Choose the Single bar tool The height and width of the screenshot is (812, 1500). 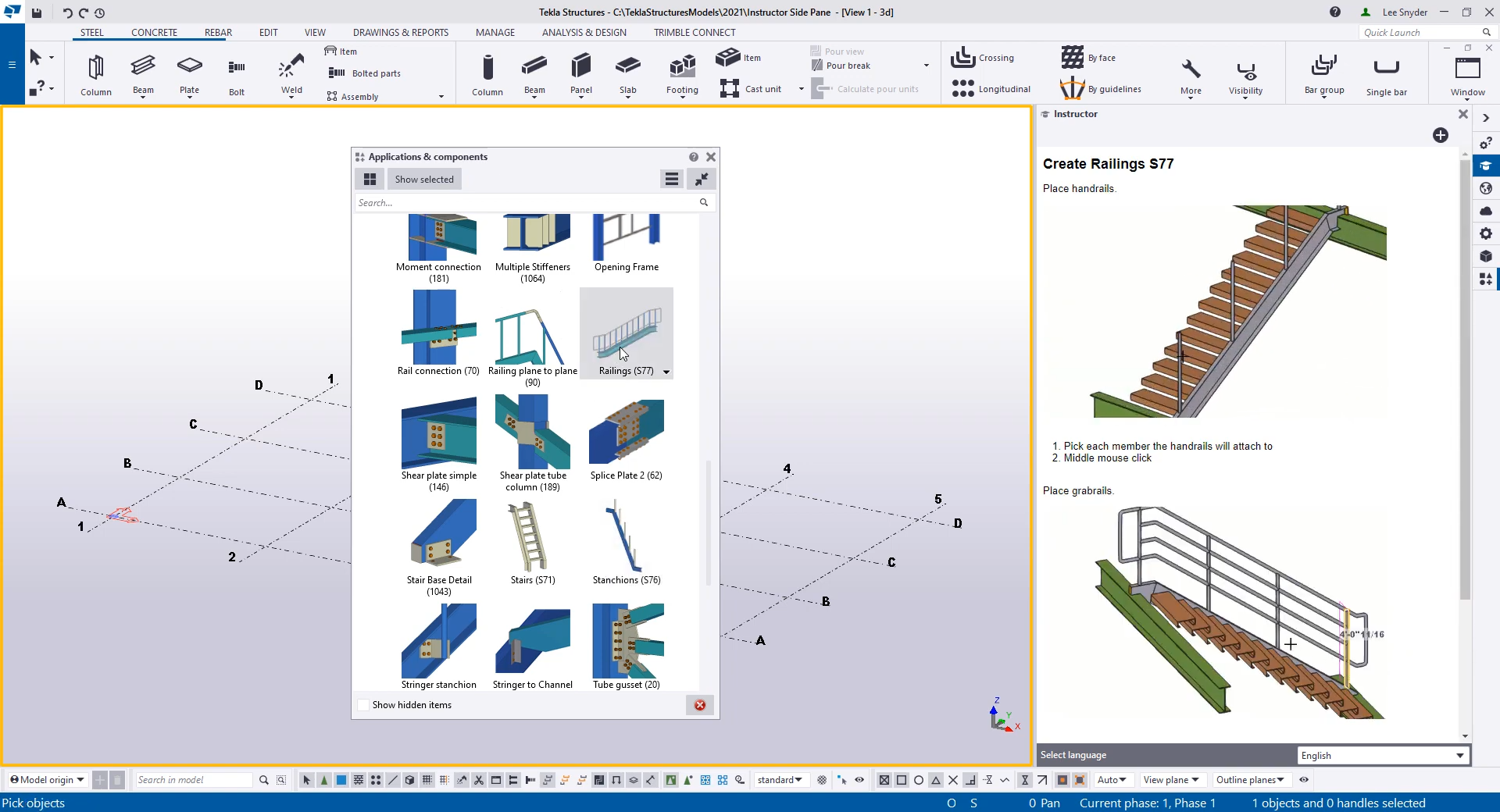1386,75
